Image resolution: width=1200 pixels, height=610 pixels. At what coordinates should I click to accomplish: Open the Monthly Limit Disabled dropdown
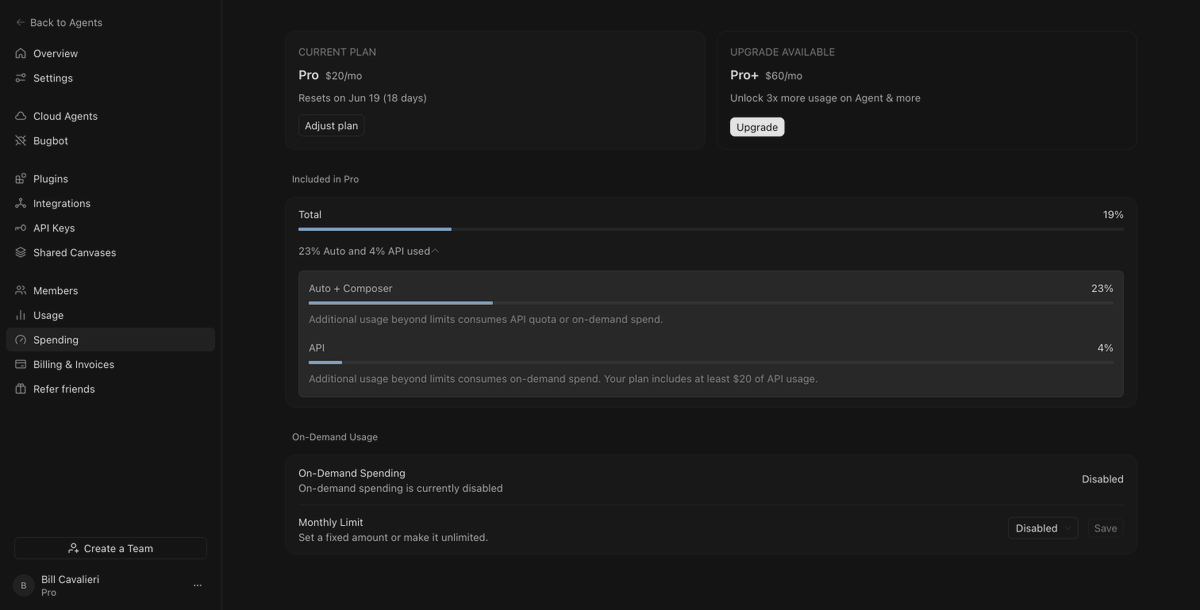(1043, 528)
